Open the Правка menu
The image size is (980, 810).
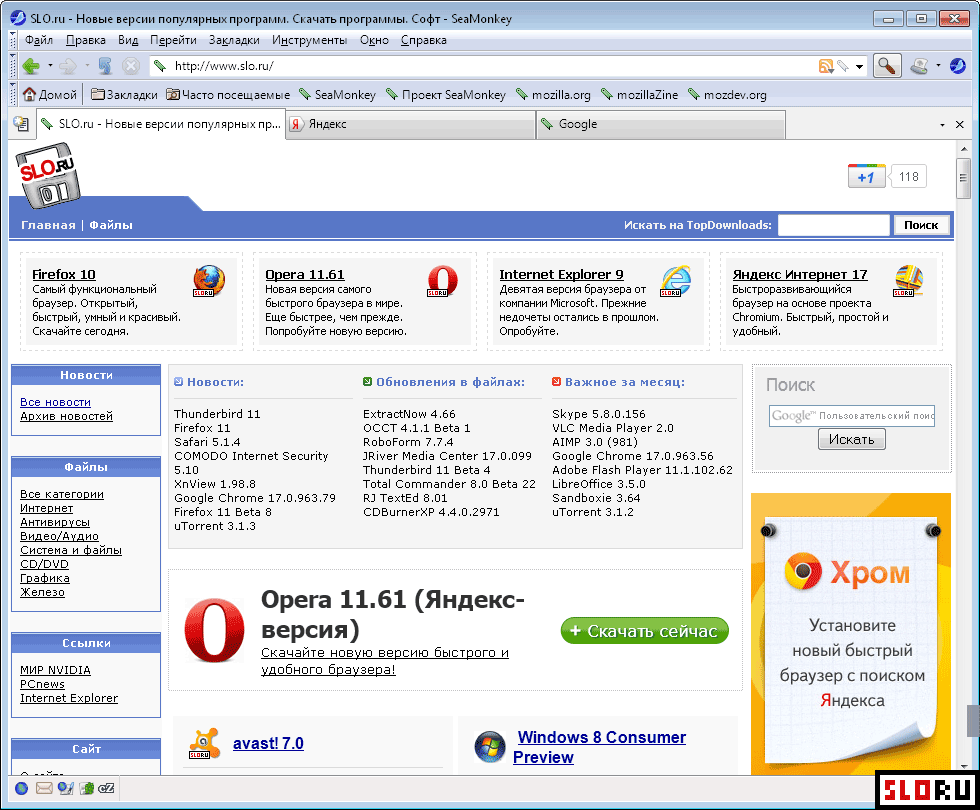click(x=86, y=40)
